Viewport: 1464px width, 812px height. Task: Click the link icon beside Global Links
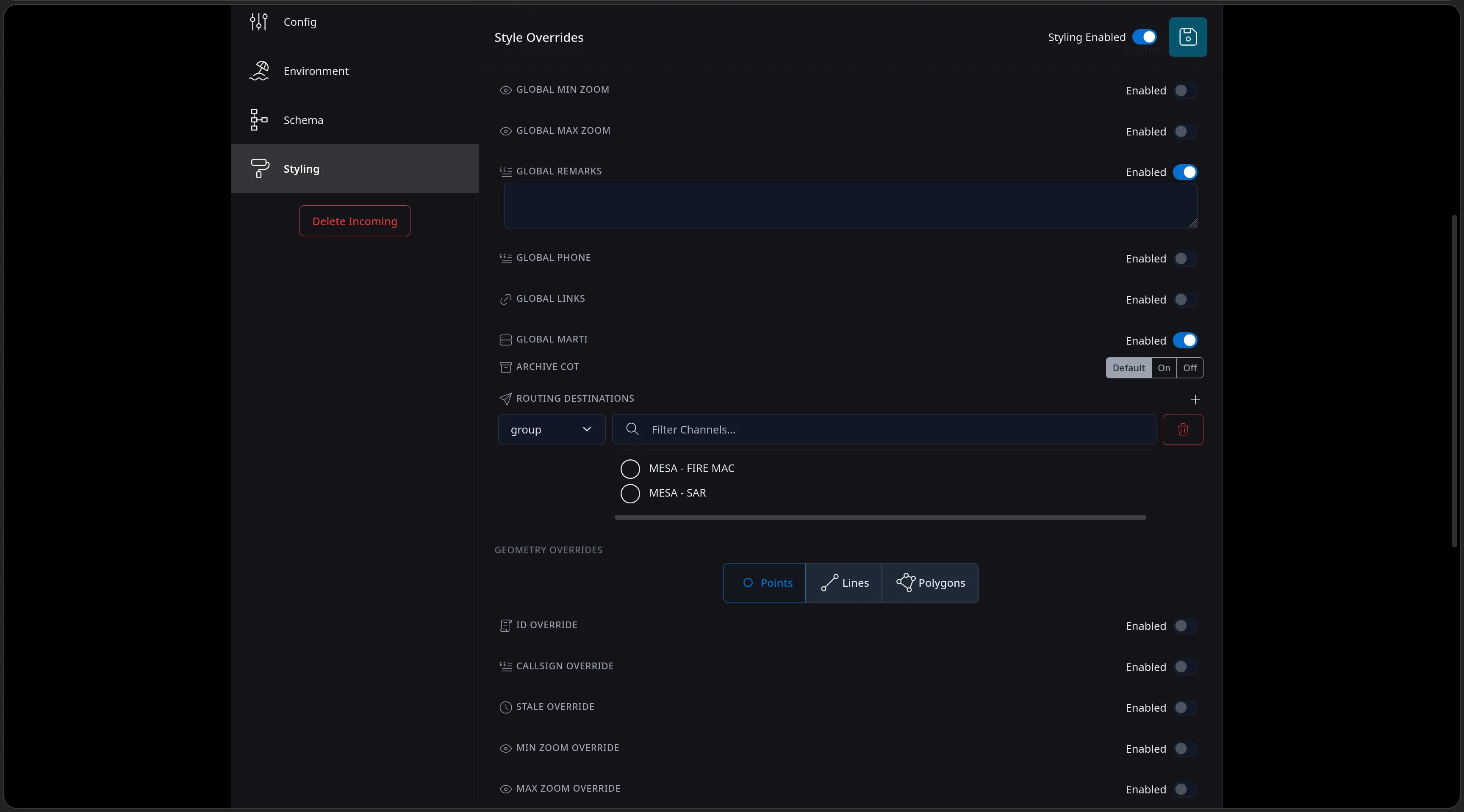point(505,299)
